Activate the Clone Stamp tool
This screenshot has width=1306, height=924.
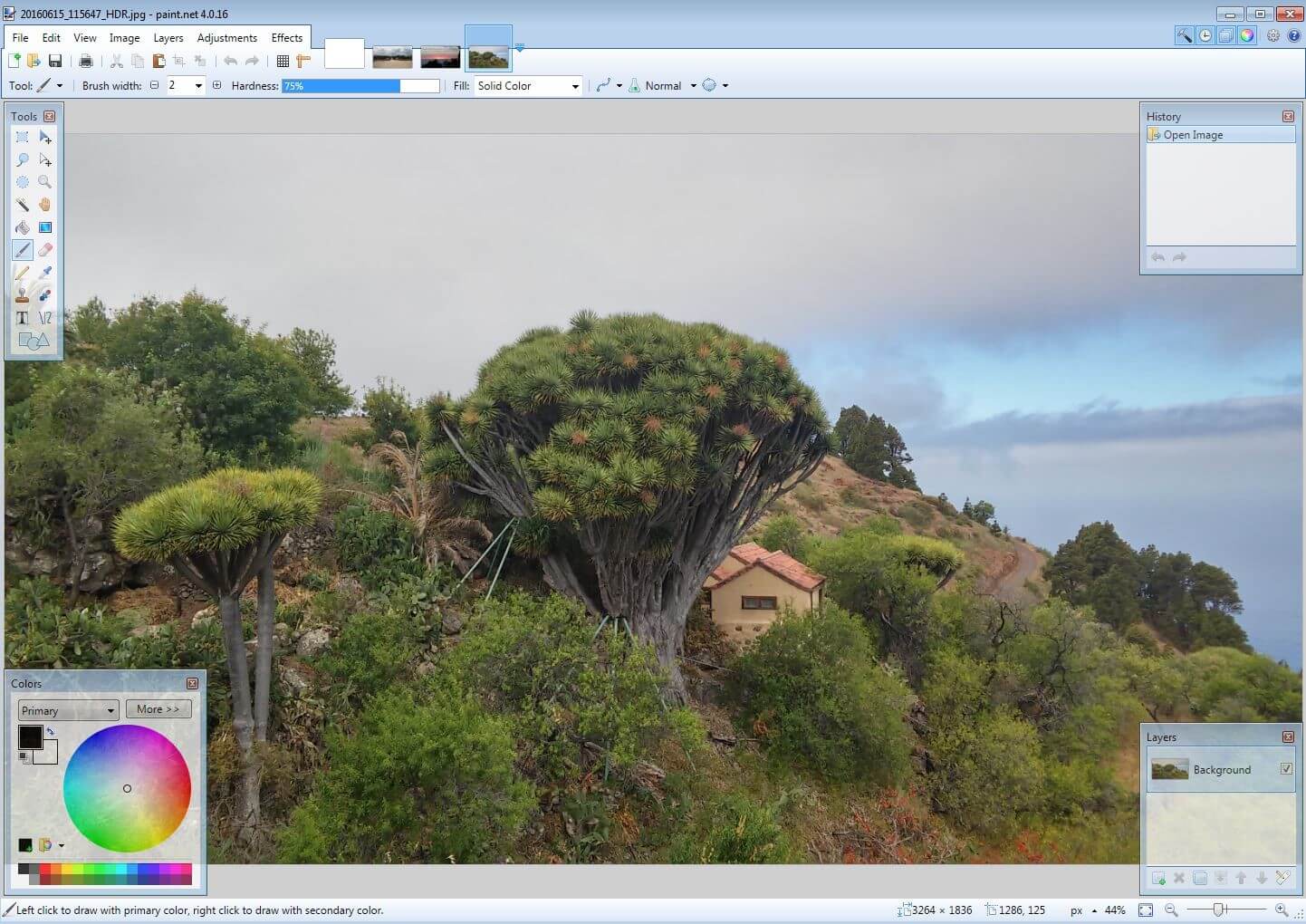pos(23,295)
